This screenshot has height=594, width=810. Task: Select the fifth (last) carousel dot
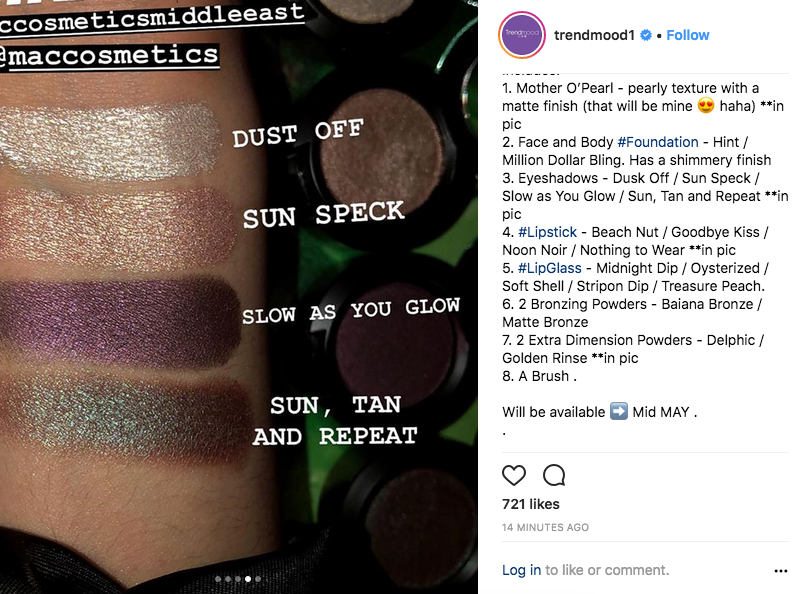[x=258, y=578]
